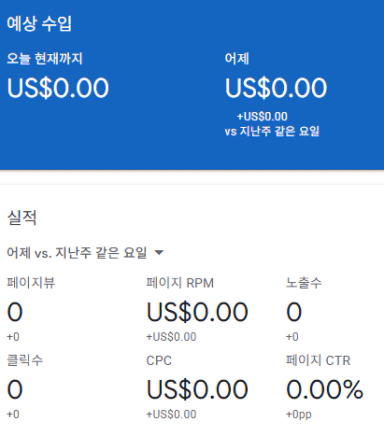Select the 0.00% 페이지 CTR value

(x=325, y=389)
